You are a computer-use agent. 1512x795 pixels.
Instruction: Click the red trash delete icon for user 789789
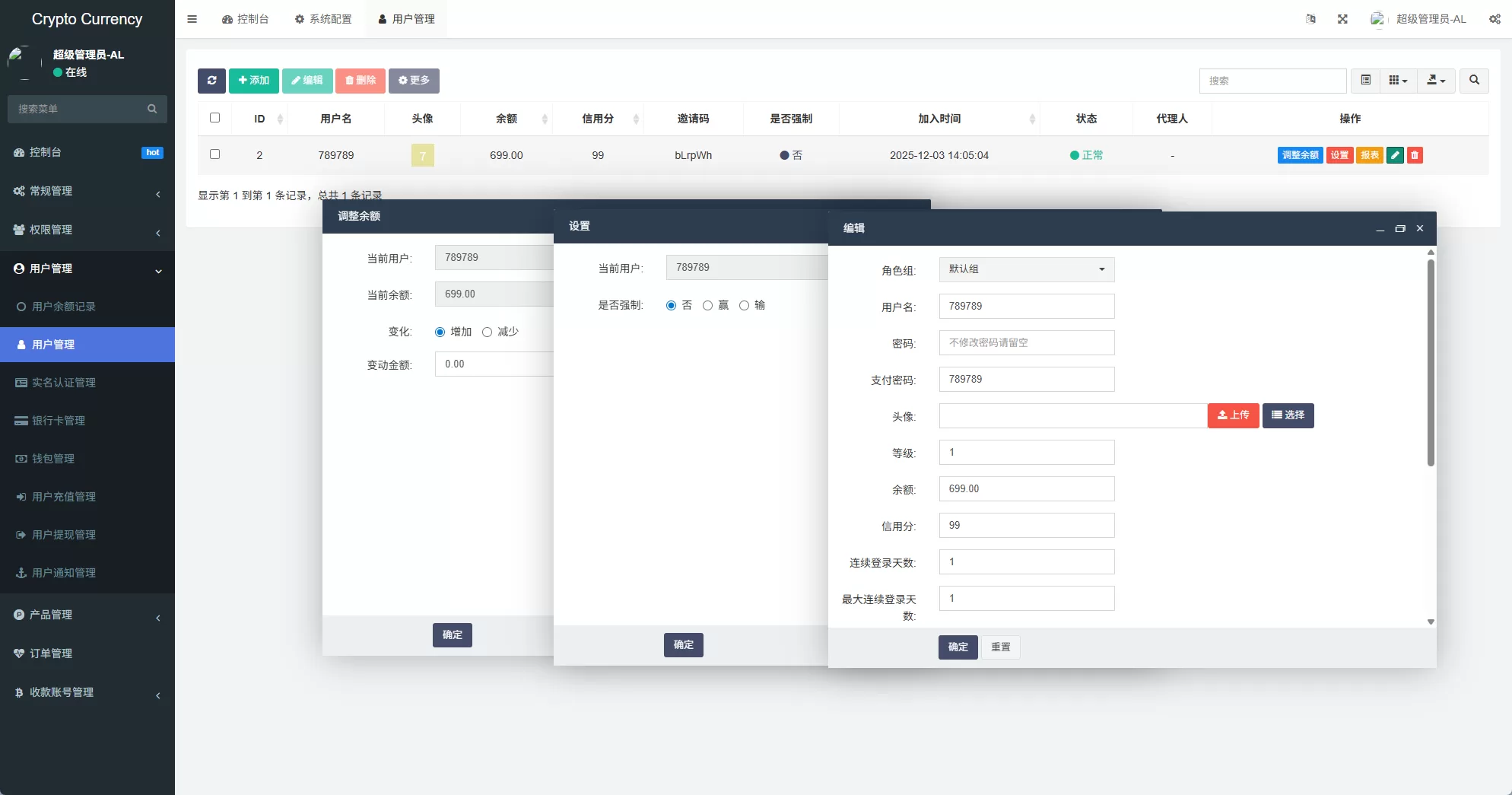click(1415, 154)
